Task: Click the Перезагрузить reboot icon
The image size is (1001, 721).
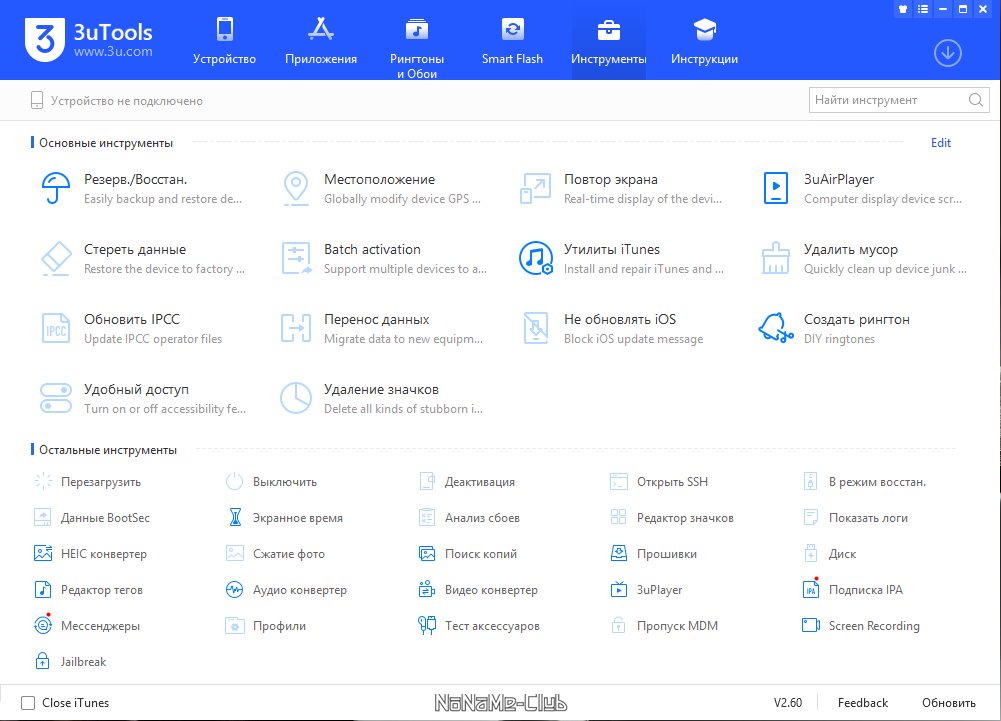Action: (x=43, y=482)
